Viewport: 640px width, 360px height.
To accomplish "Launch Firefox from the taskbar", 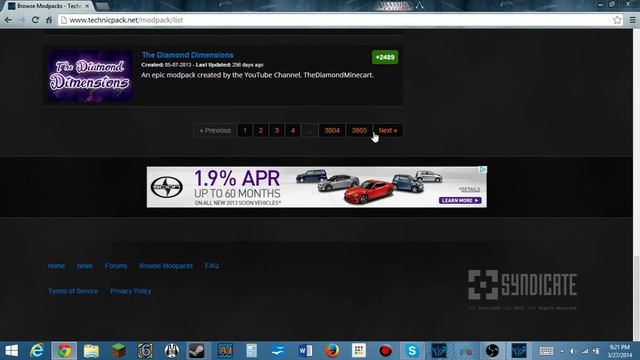I will tap(332, 351).
